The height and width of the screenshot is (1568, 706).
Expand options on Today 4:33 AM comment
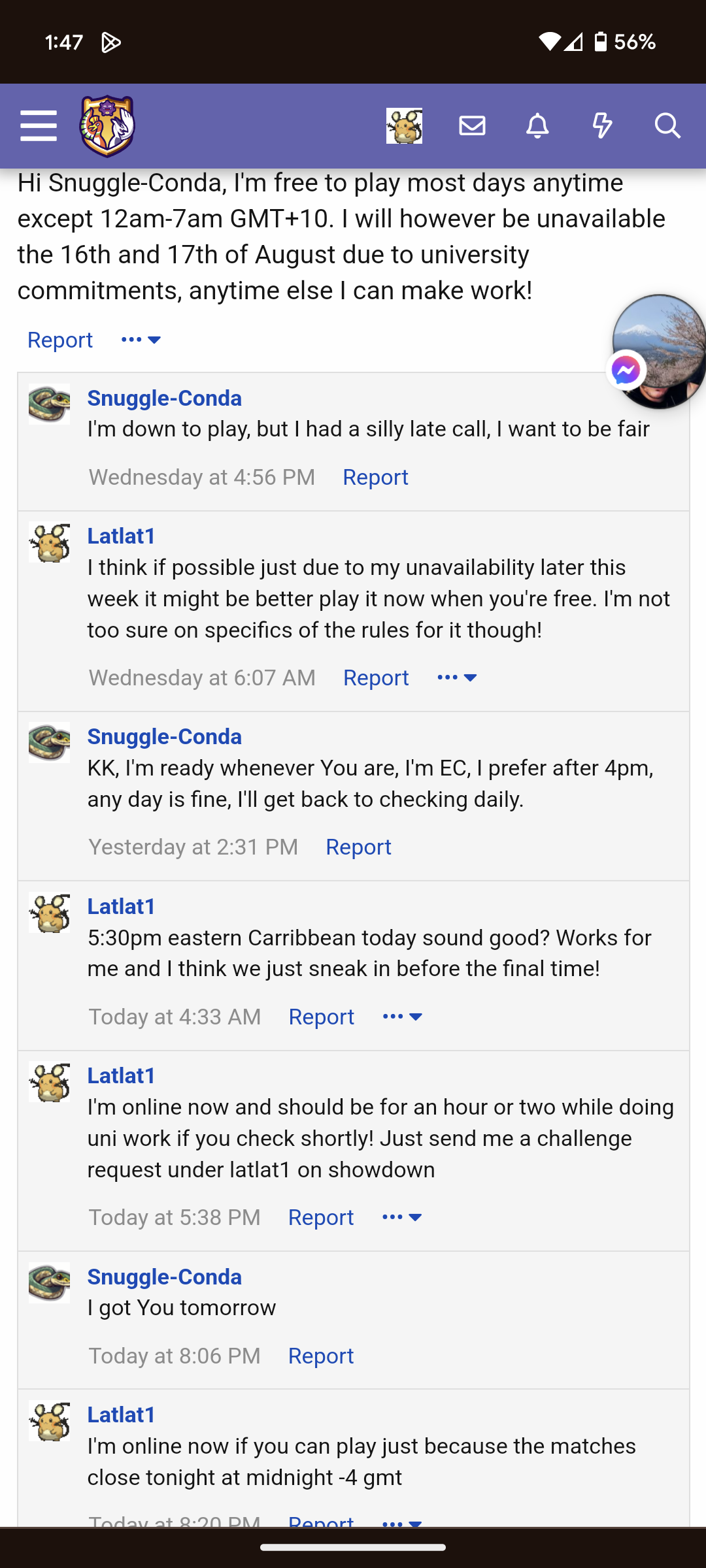pyautogui.click(x=403, y=1017)
